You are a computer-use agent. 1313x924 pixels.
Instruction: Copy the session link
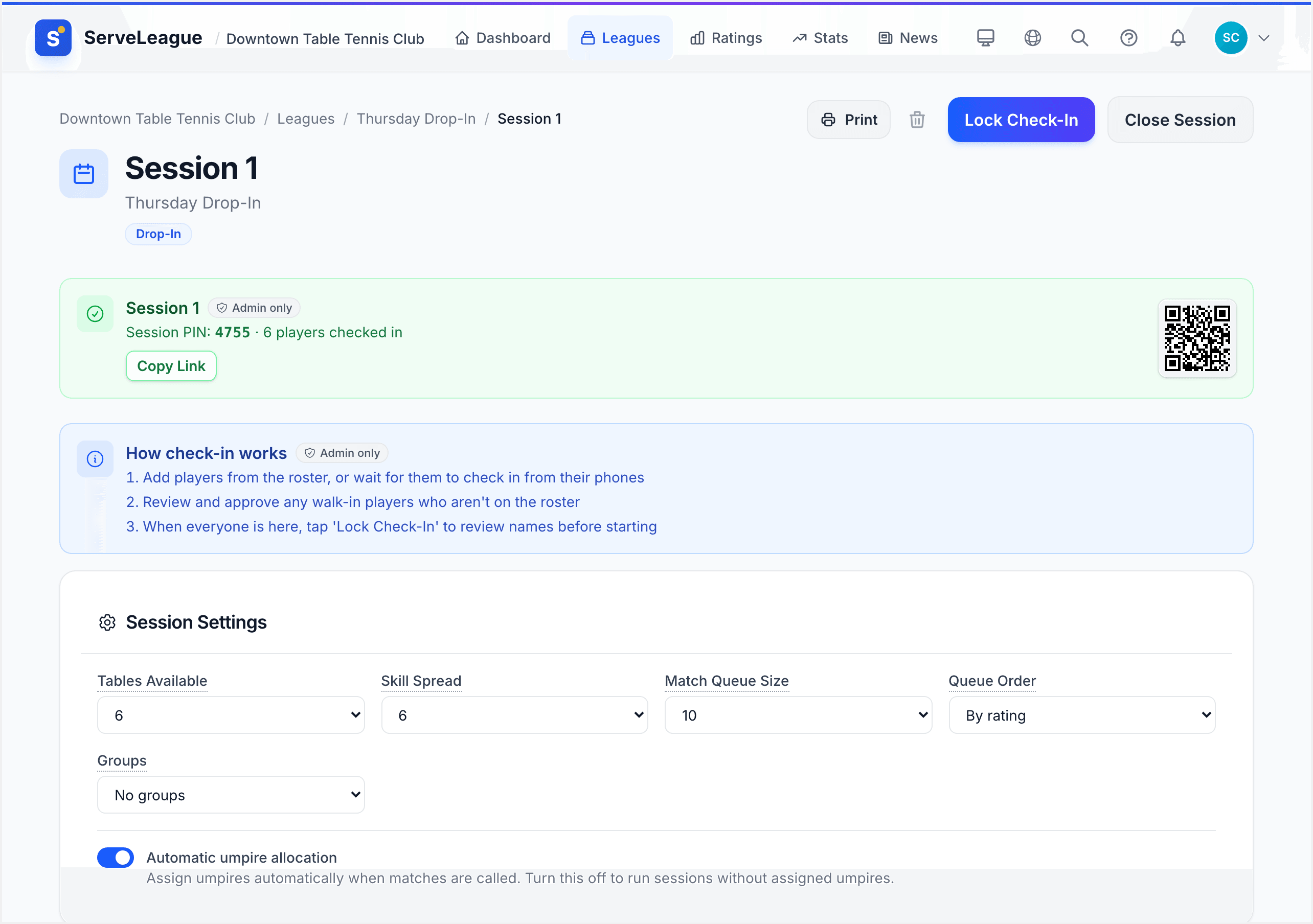pos(171,366)
